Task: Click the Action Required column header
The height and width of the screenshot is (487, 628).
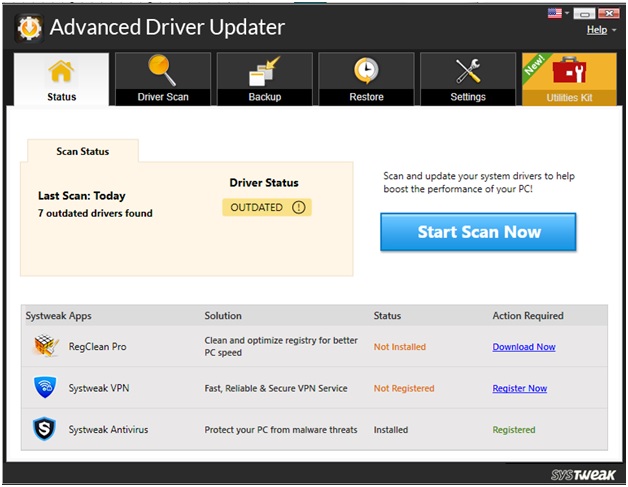Action: 527,316
